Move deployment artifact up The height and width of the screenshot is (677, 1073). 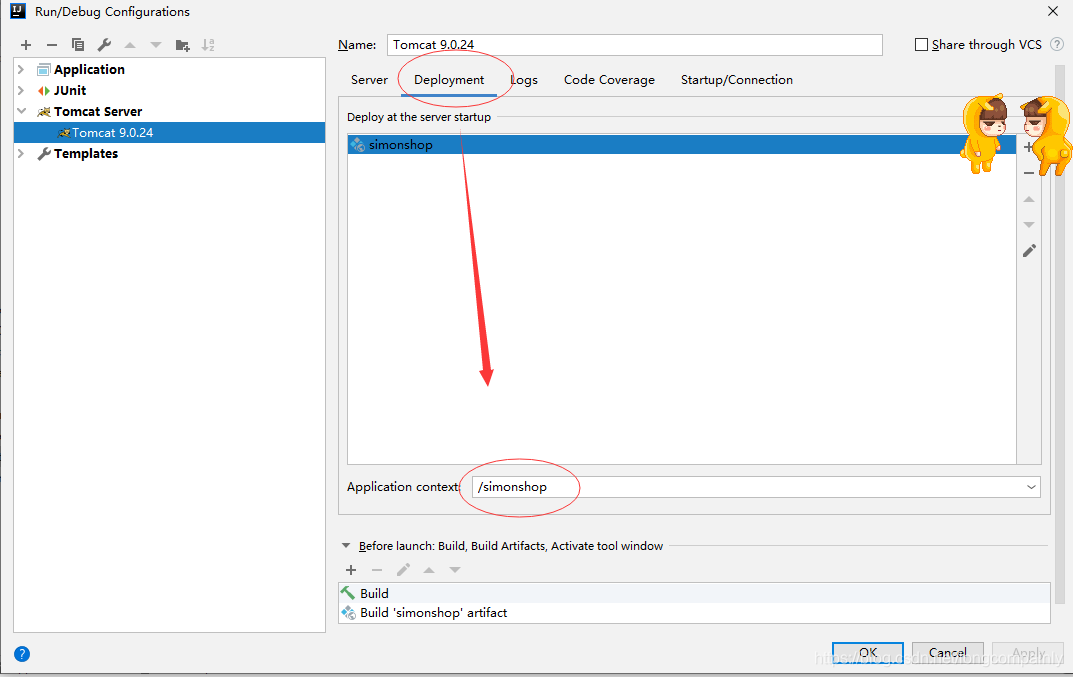coord(1029,199)
